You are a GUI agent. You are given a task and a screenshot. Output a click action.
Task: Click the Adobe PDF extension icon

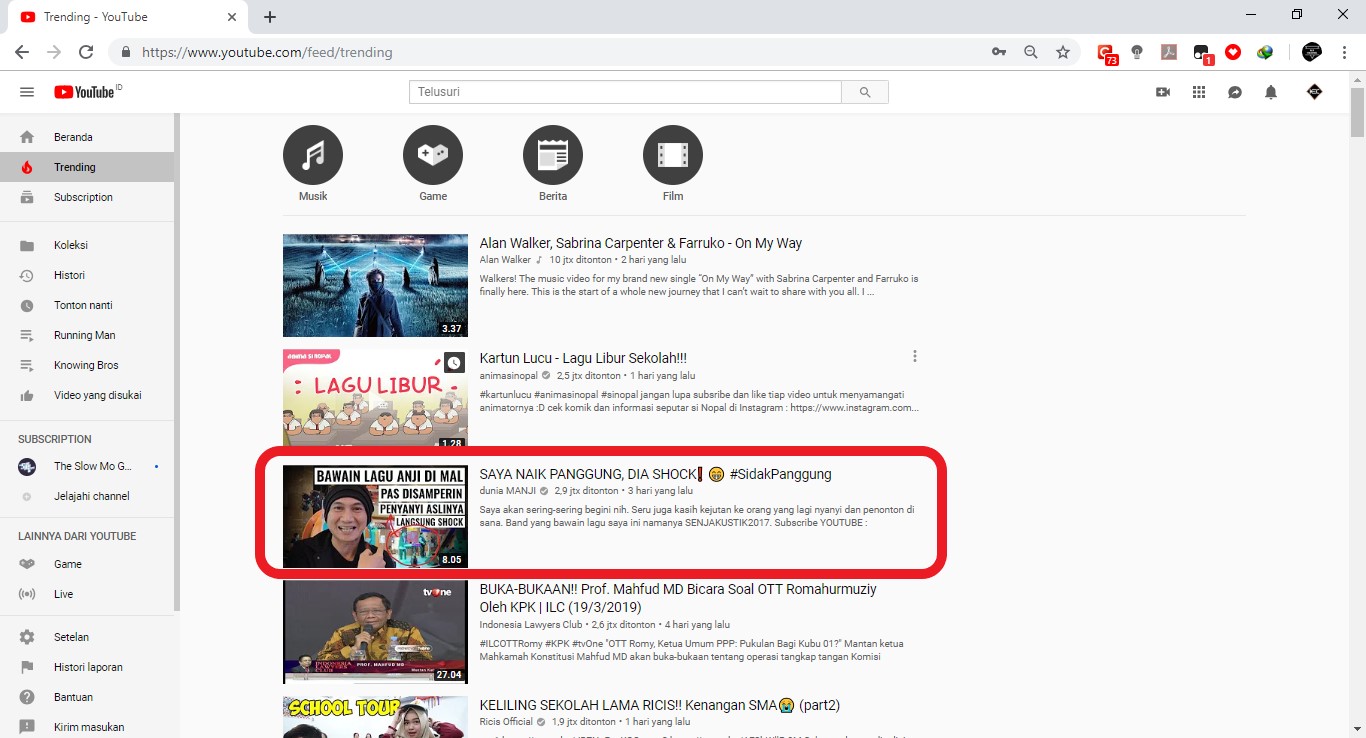[1168, 52]
